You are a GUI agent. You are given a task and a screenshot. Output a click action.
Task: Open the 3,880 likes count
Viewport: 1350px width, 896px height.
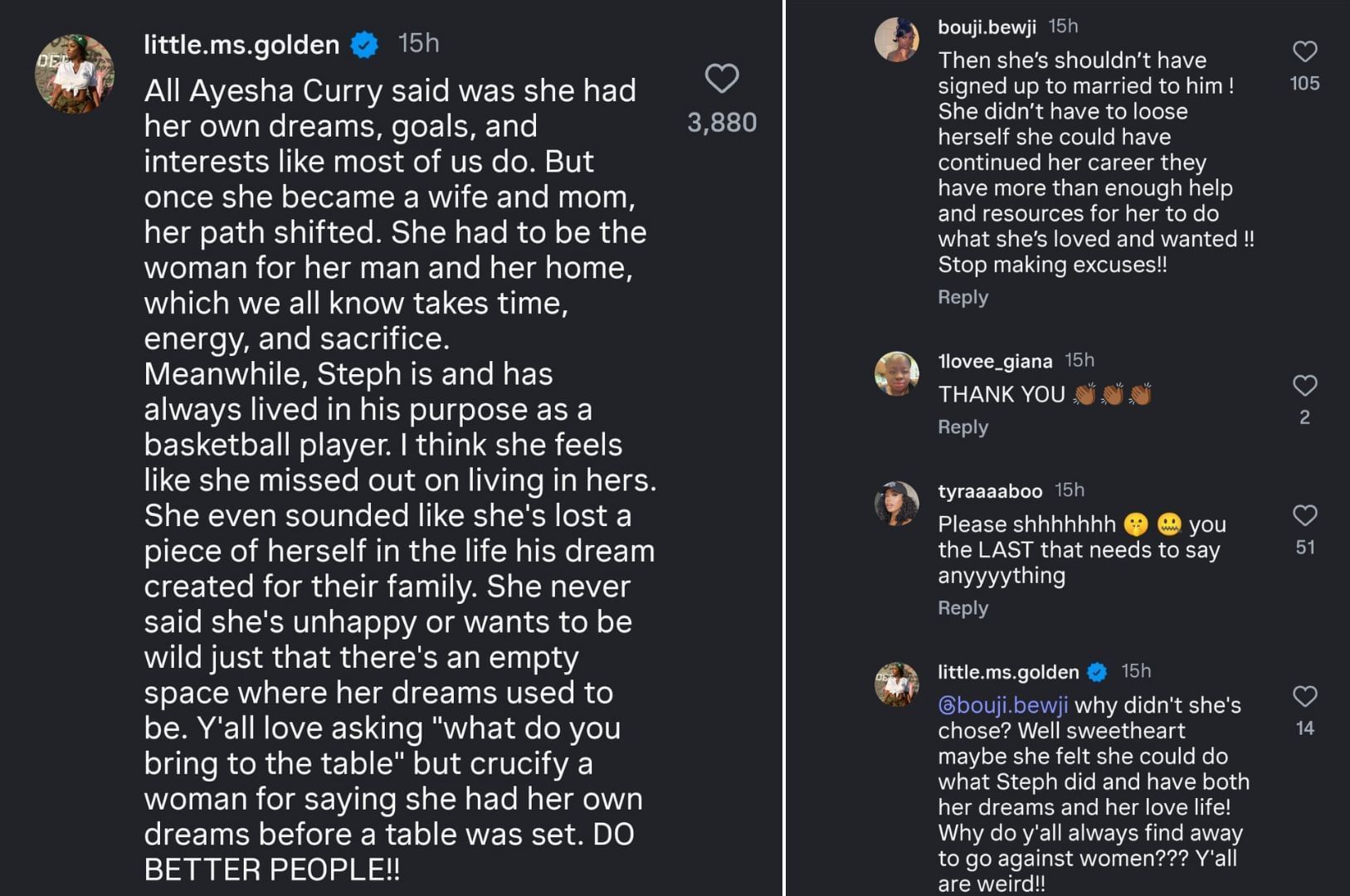[x=721, y=123]
